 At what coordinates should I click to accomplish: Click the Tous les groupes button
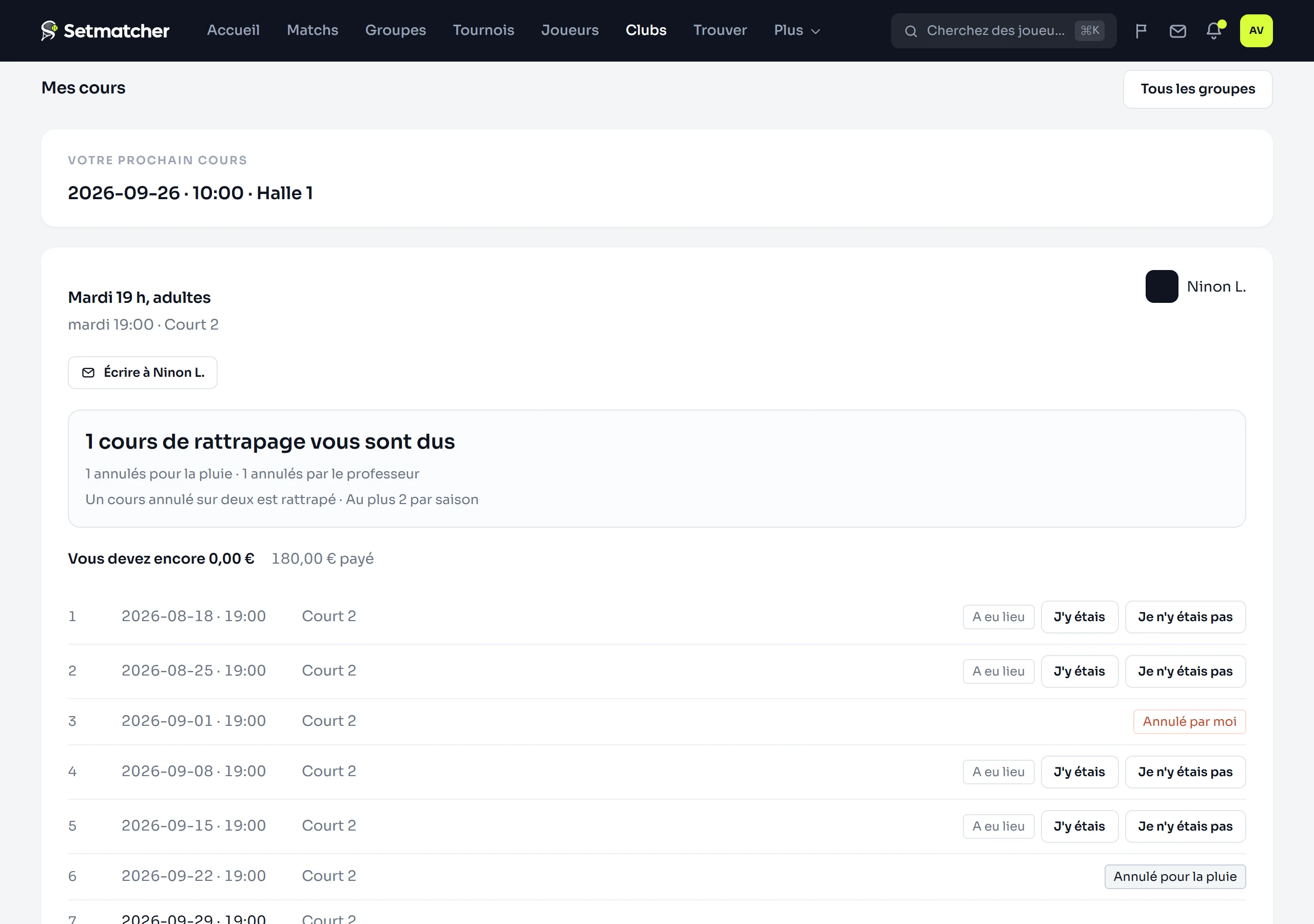pos(1197,89)
